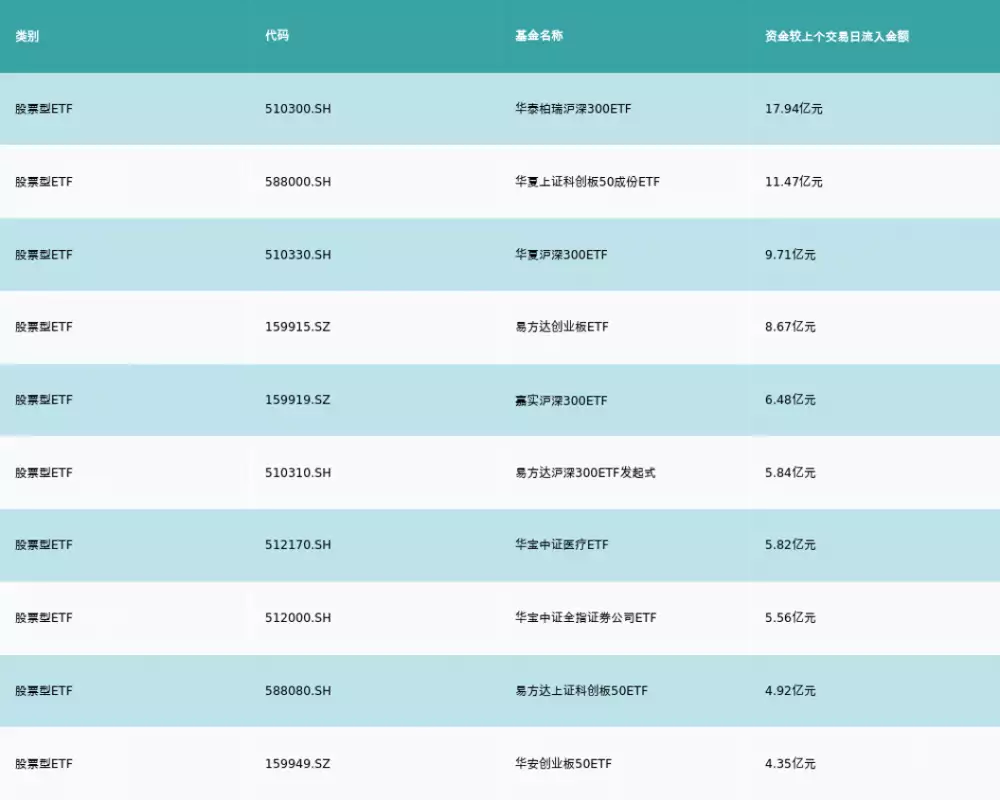Viewport: 1000px width, 800px height.
Task: Select fund code 159949.SZ
Action: click(298, 764)
